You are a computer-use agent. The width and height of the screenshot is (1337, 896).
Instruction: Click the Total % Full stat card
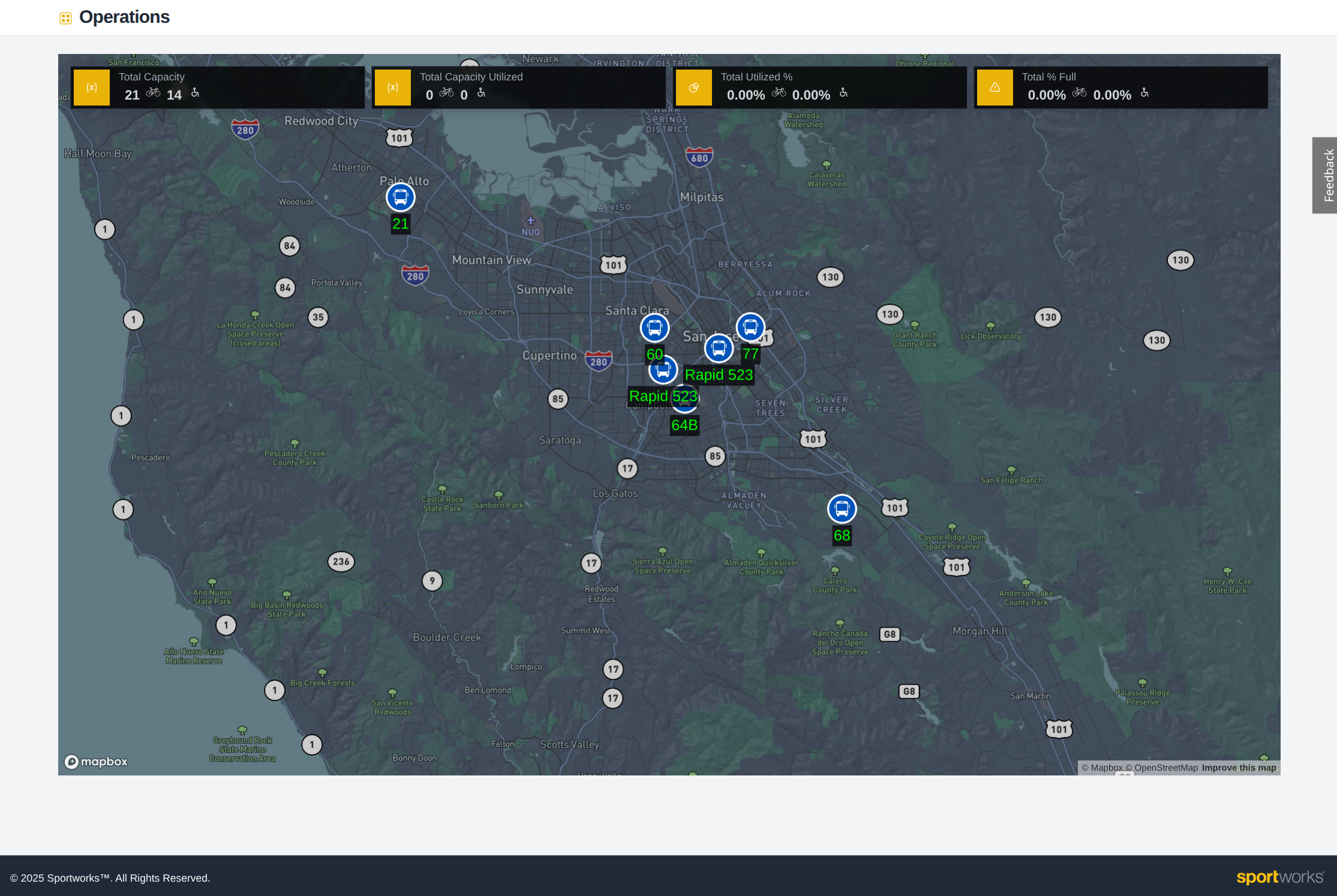1120,88
